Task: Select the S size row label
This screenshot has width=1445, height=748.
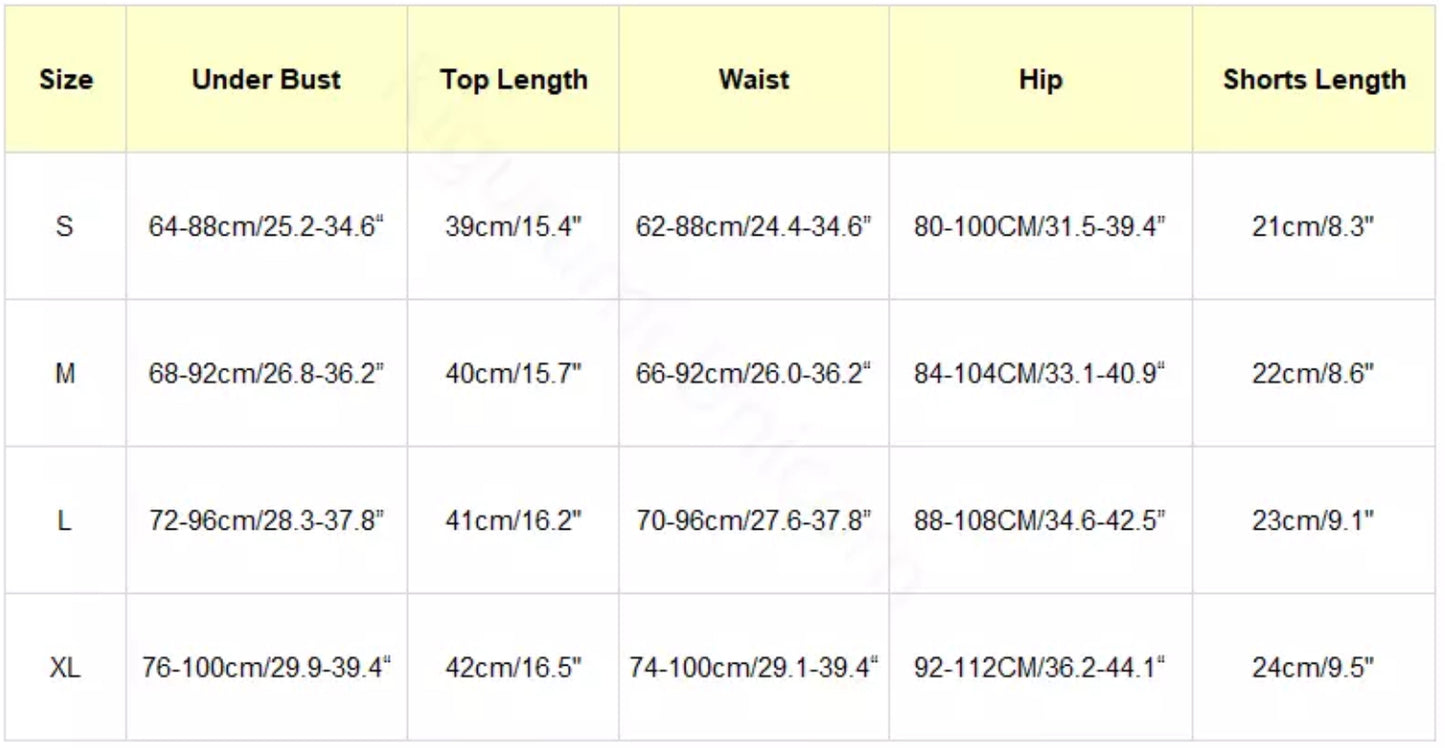Action: (65, 227)
